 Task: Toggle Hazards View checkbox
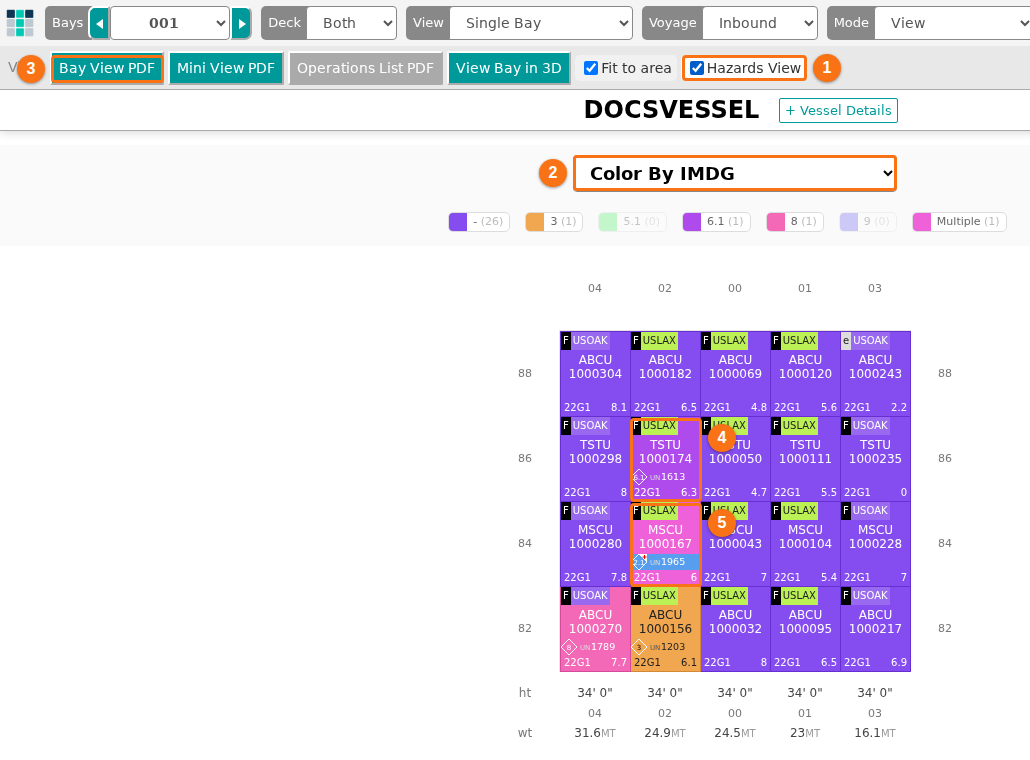point(697,68)
